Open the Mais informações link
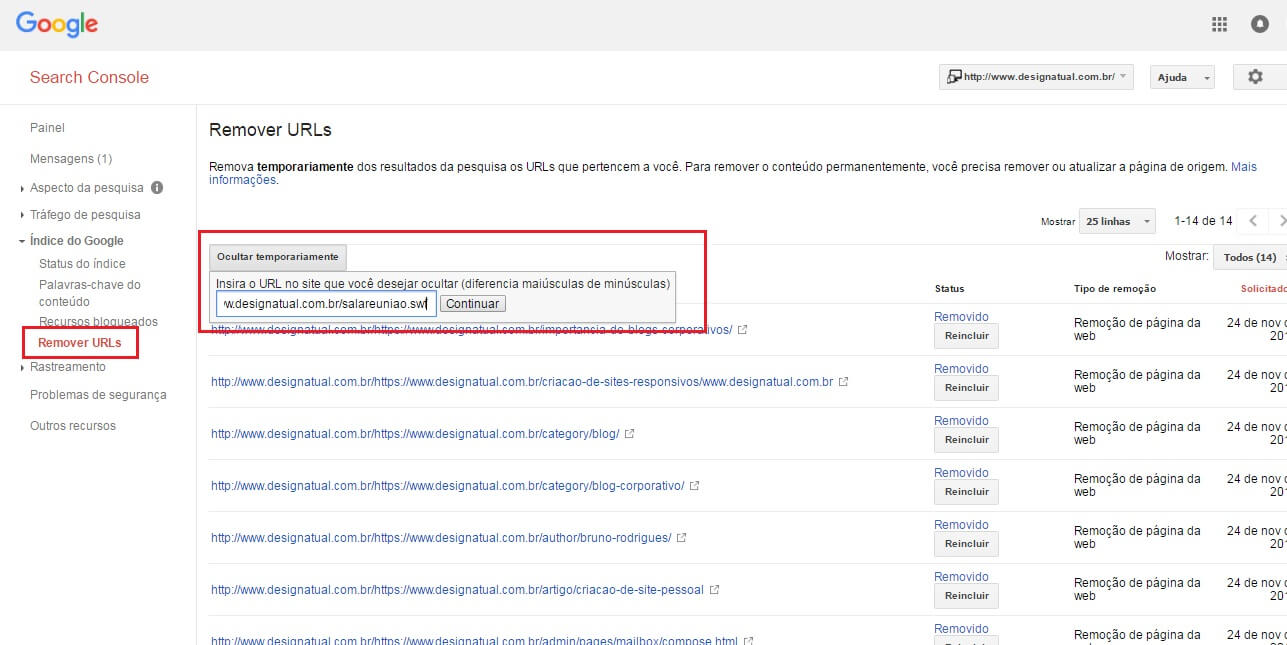This screenshot has height=645, width=1287. pyautogui.click(x=733, y=173)
